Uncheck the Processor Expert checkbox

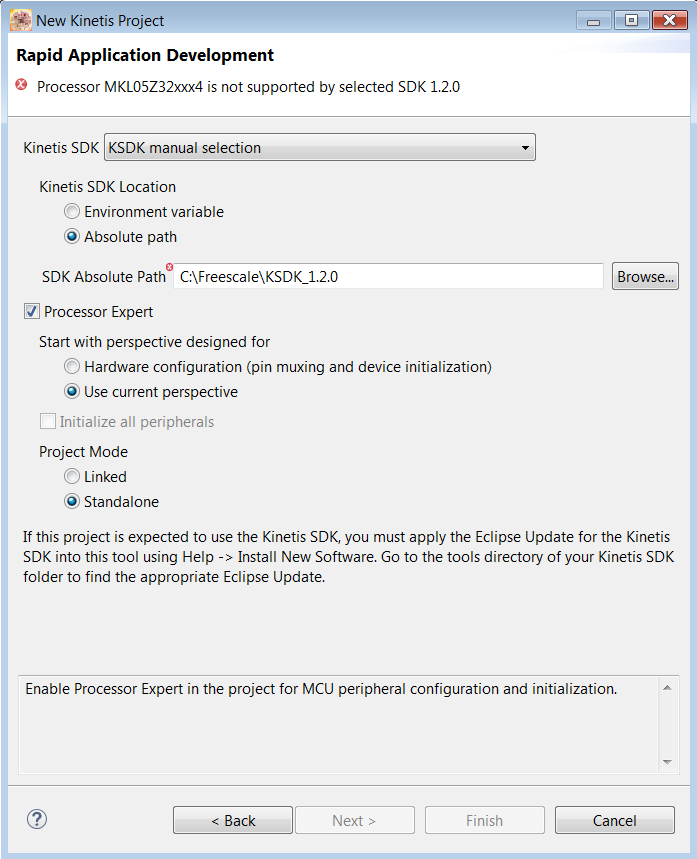pyautogui.click(x=32, y=312)
